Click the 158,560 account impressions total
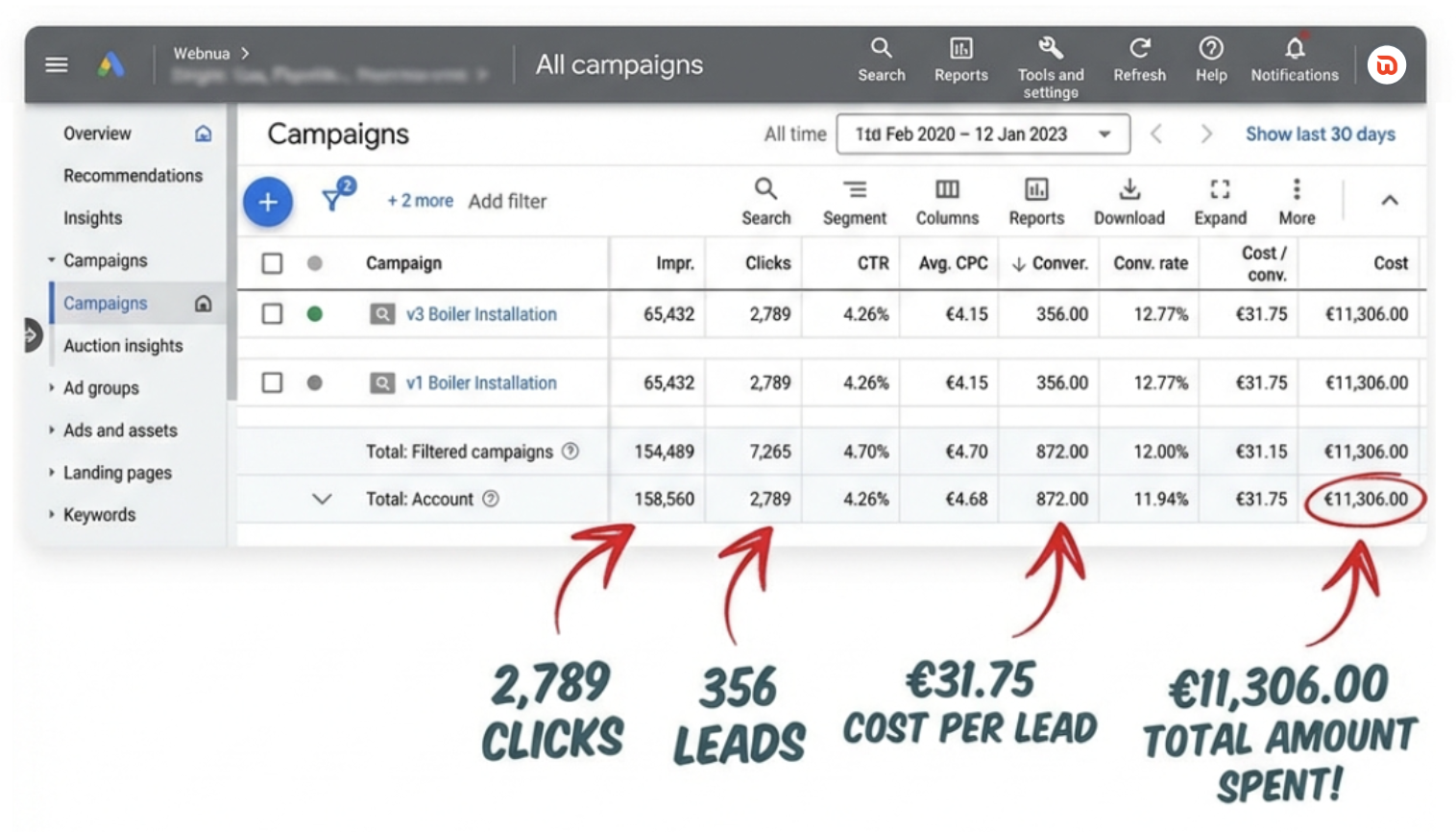The height and width of the screenshot is (832, 1456). point(664,500)
